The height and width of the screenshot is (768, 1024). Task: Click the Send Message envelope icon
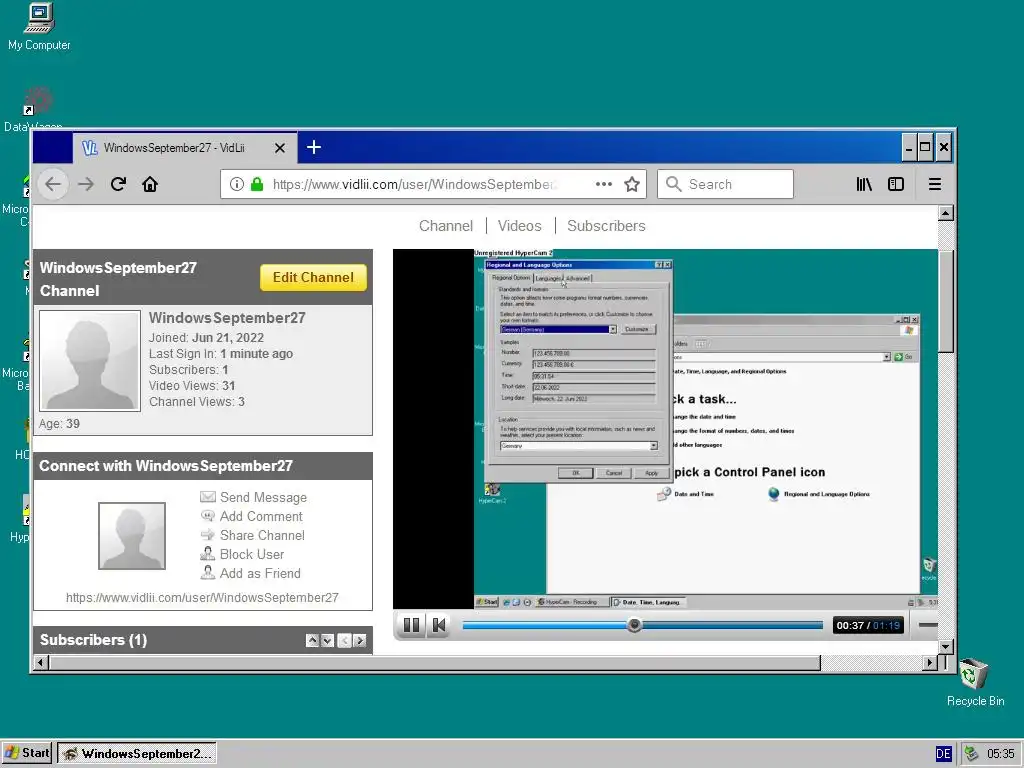(x=208, y=497)
